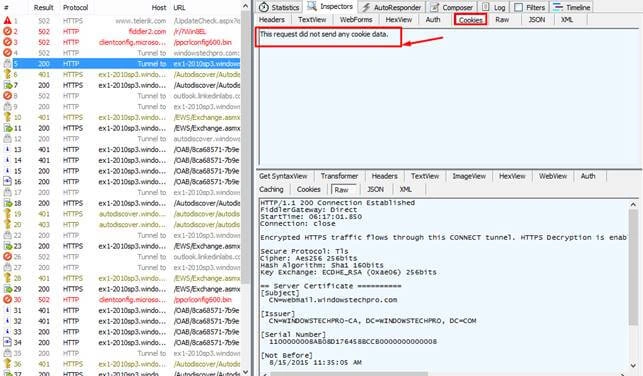The image size is (643, 376).
Task: Select session 20 with 403 result
Action: (121, 225)
